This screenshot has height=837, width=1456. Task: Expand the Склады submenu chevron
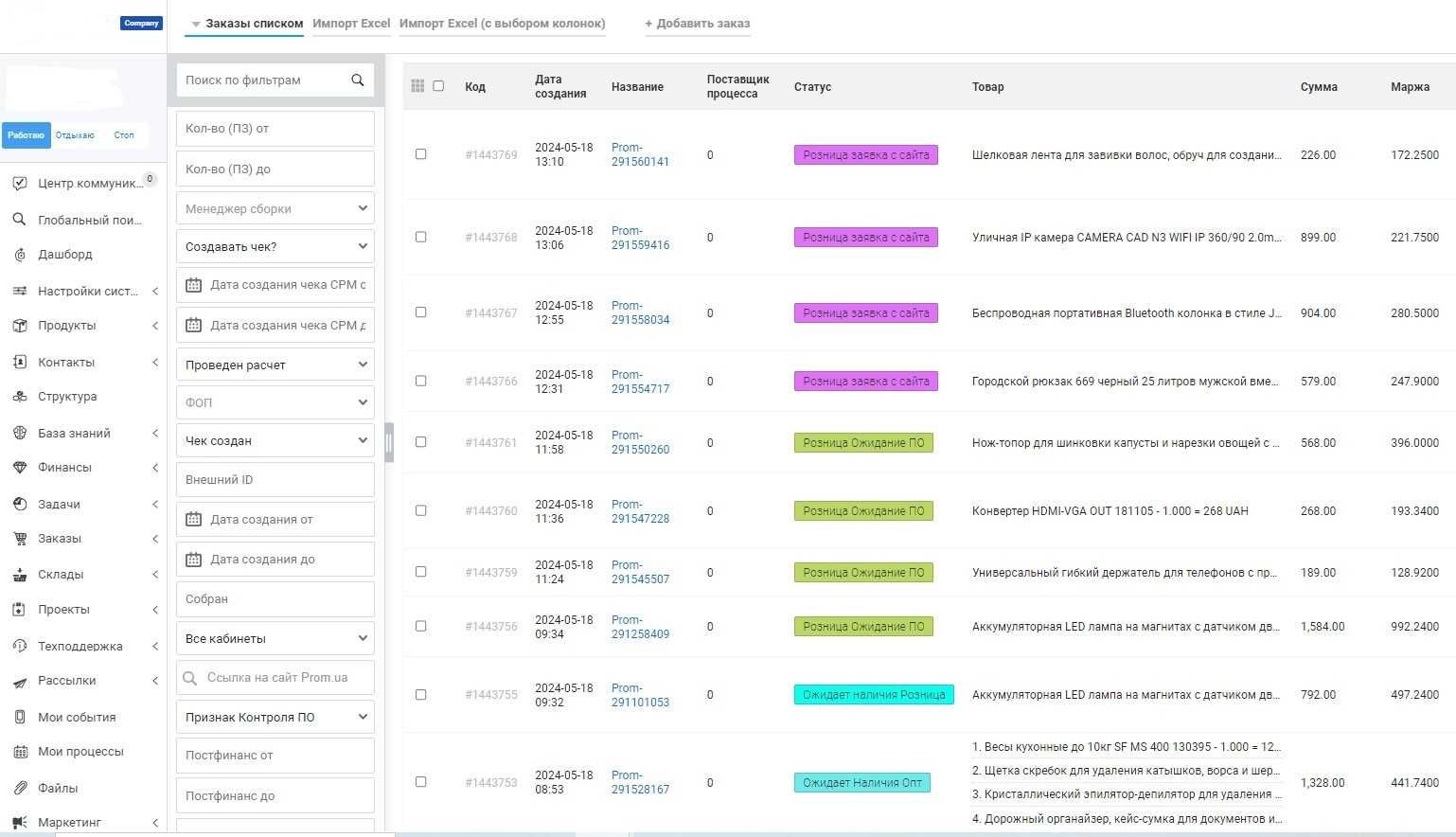(155, 574)
